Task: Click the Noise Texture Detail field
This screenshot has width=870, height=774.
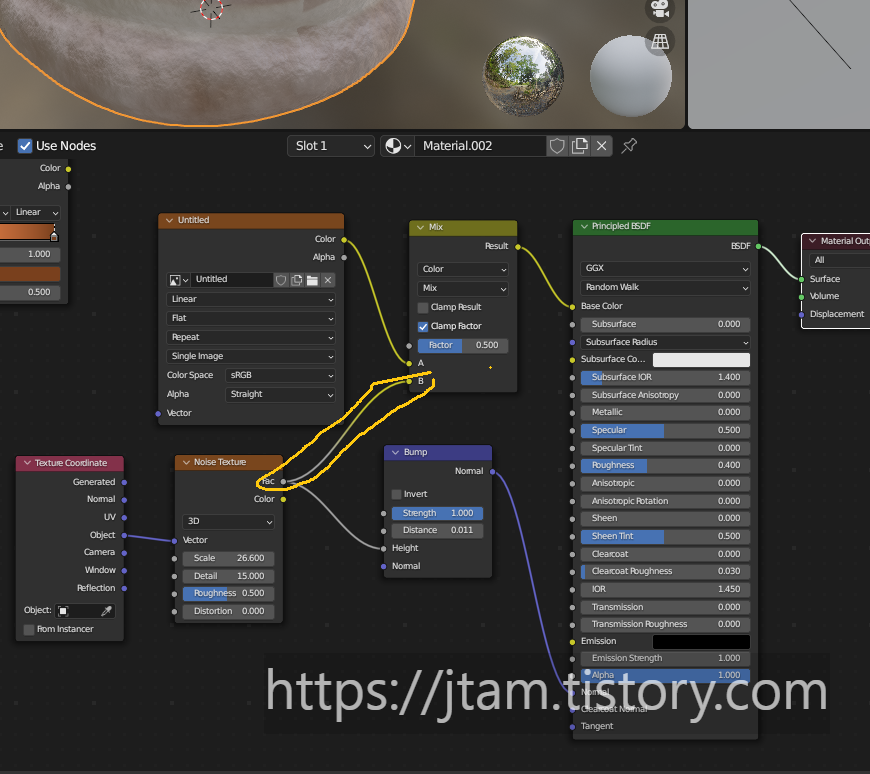Action: [228, 576]
